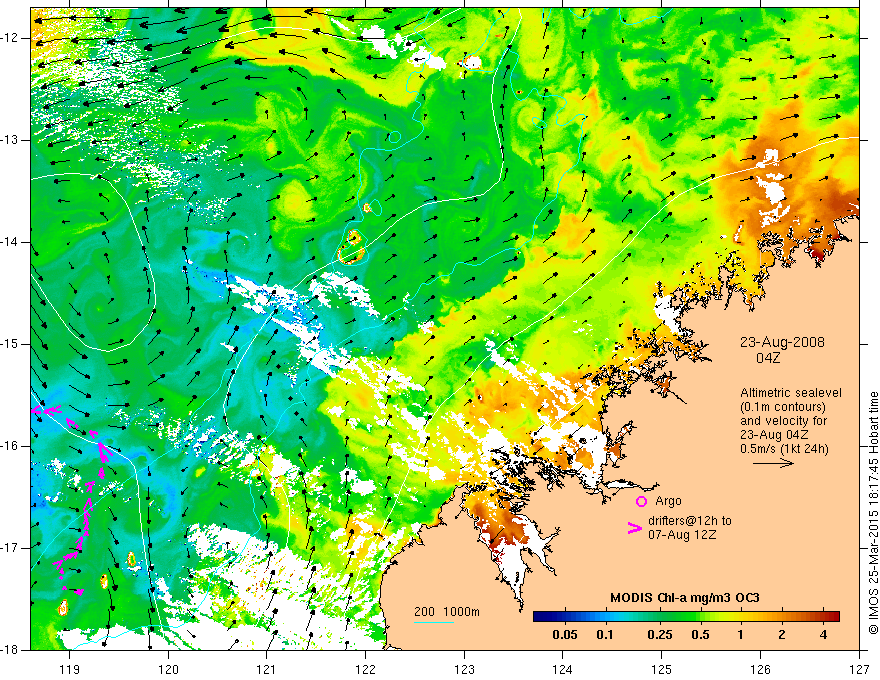Click the 'and velocity for' legend line
The height and width of the screenshot is (680, 880).
783,421
